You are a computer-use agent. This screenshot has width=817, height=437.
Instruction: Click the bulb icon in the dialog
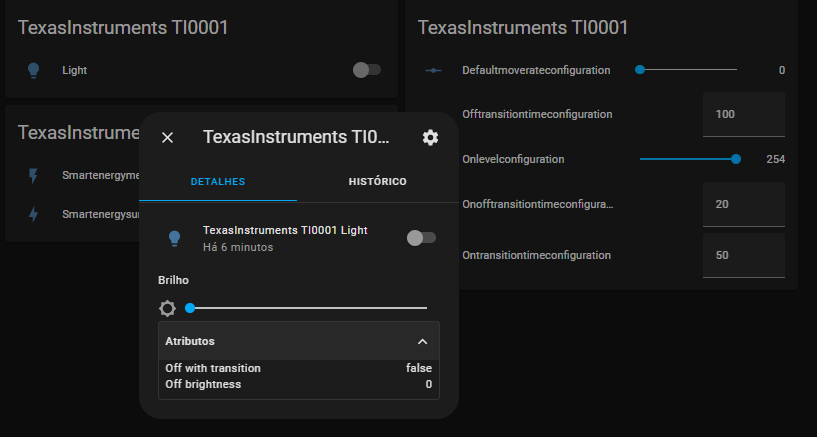coord(174,239)
